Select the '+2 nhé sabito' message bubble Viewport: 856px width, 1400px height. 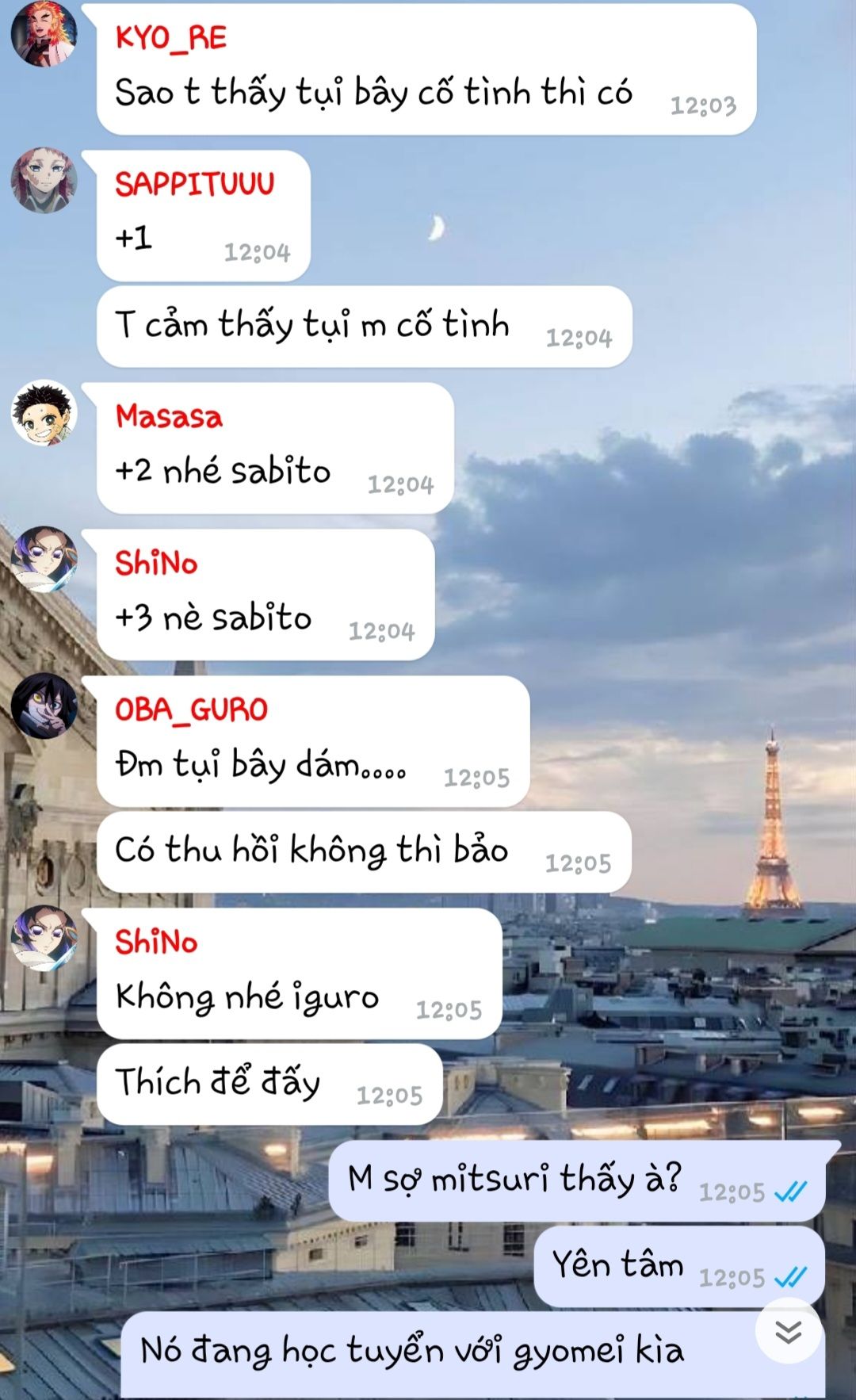(275, 448)
